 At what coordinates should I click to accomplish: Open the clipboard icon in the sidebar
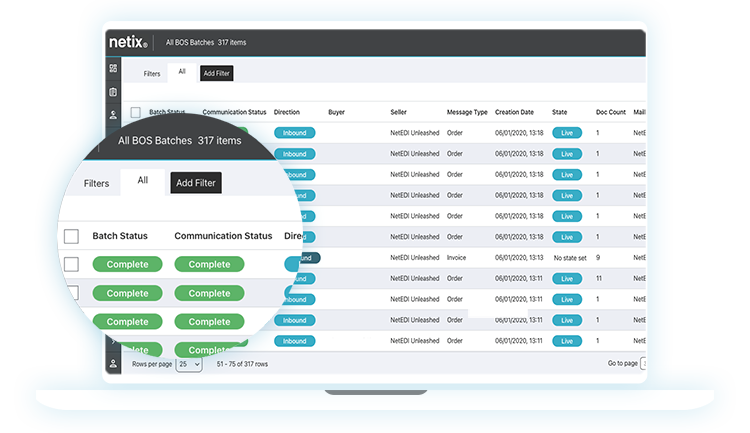(113, 92)
